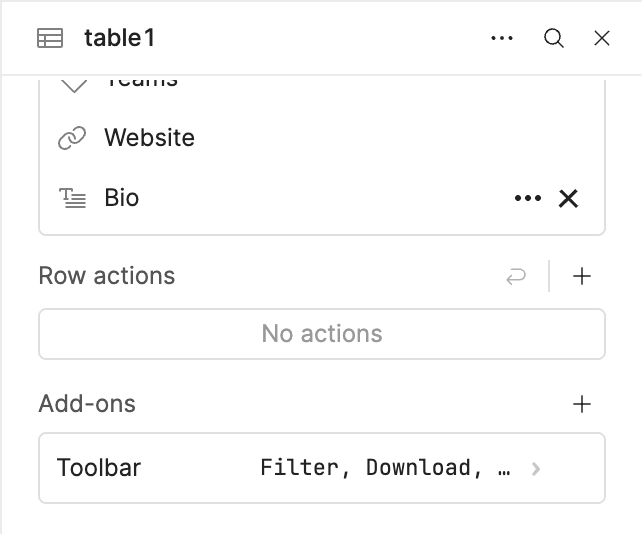Click the Filter, Download toolbar summary text
The height and width of the screenshot is (534, 642).
pos(385,468)
